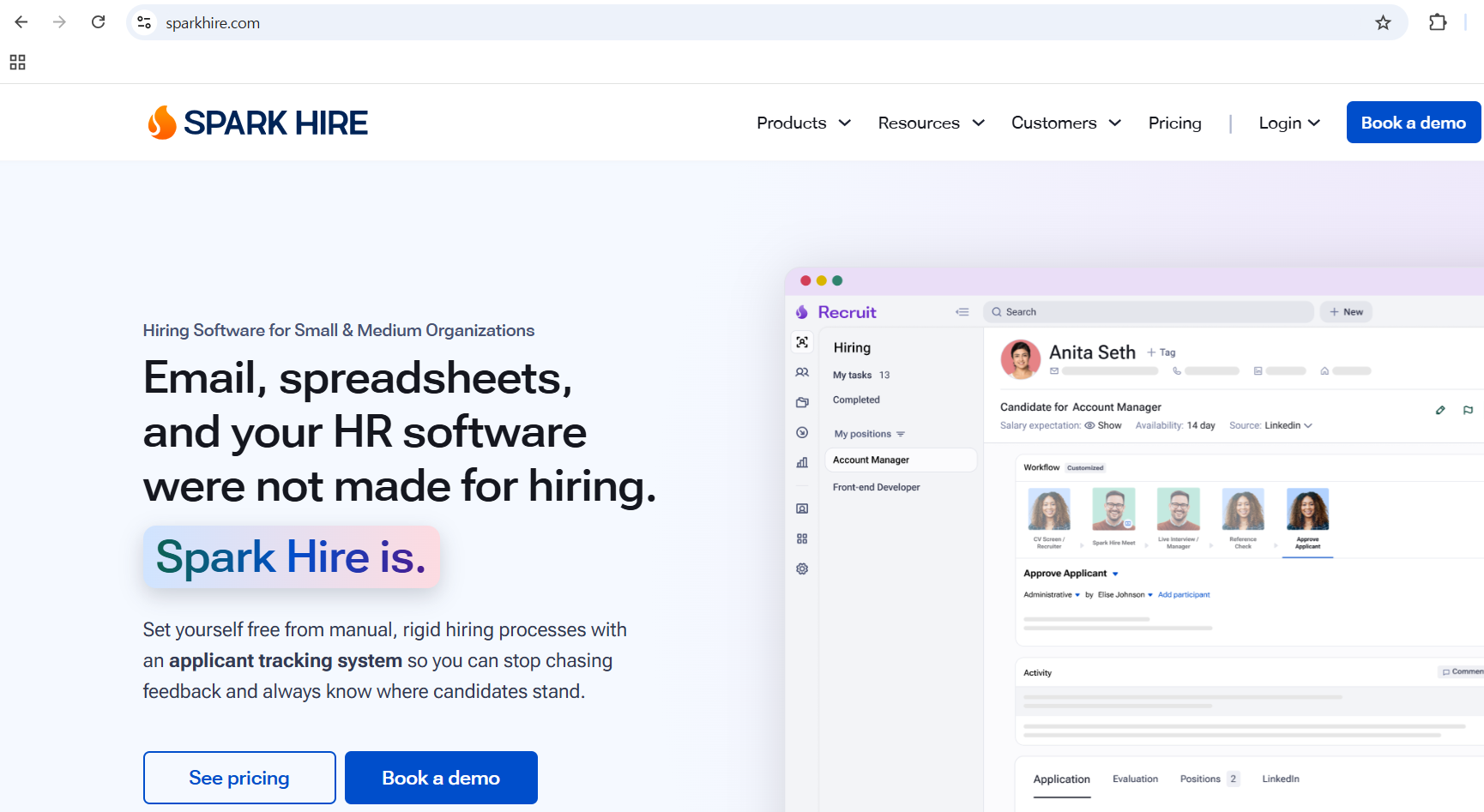Select the Live Interview / Manager workflow step
The image size is (1484, 812).
(x=1179, y=519)
